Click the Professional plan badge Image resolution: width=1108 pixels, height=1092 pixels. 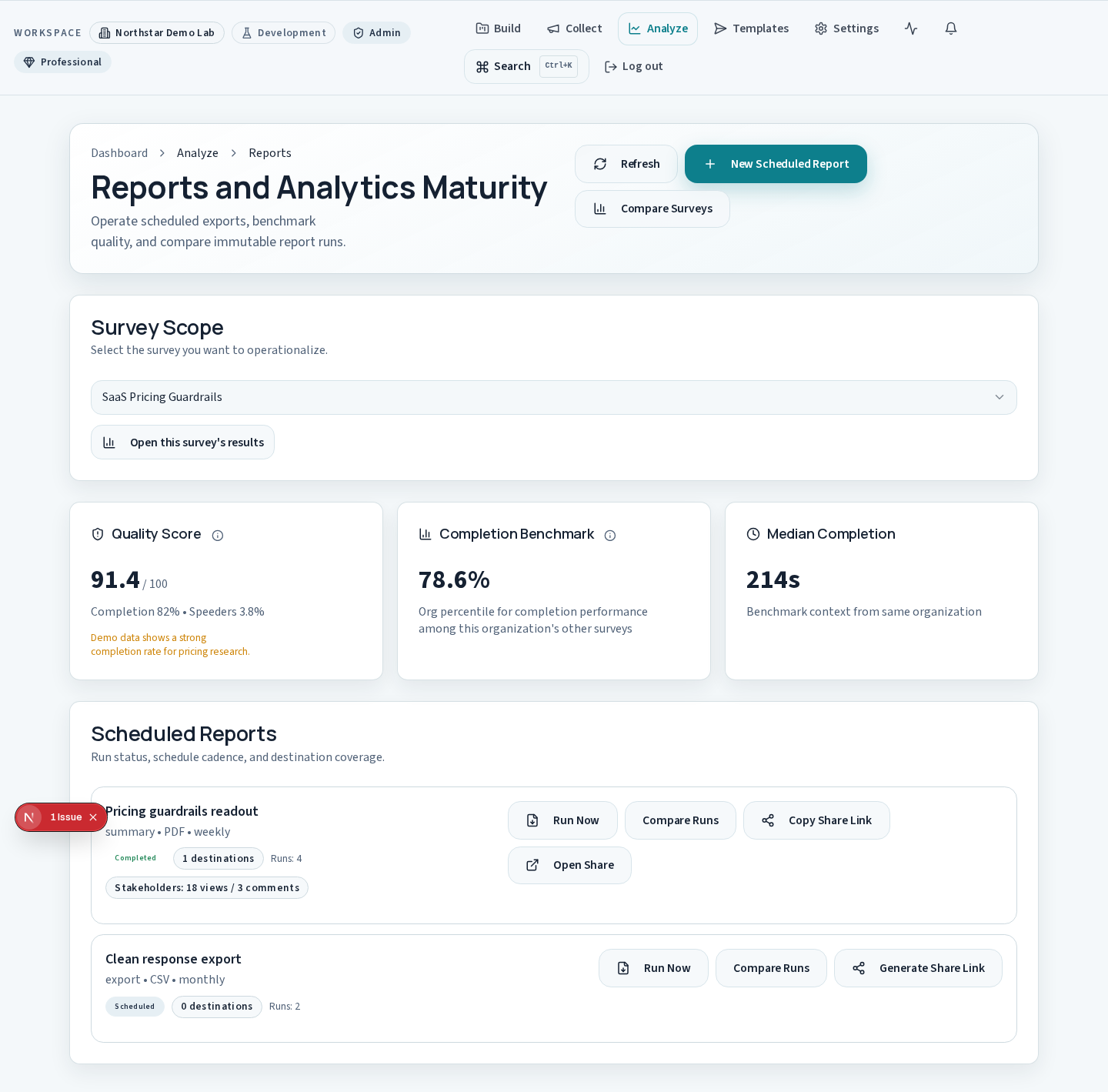62,62
